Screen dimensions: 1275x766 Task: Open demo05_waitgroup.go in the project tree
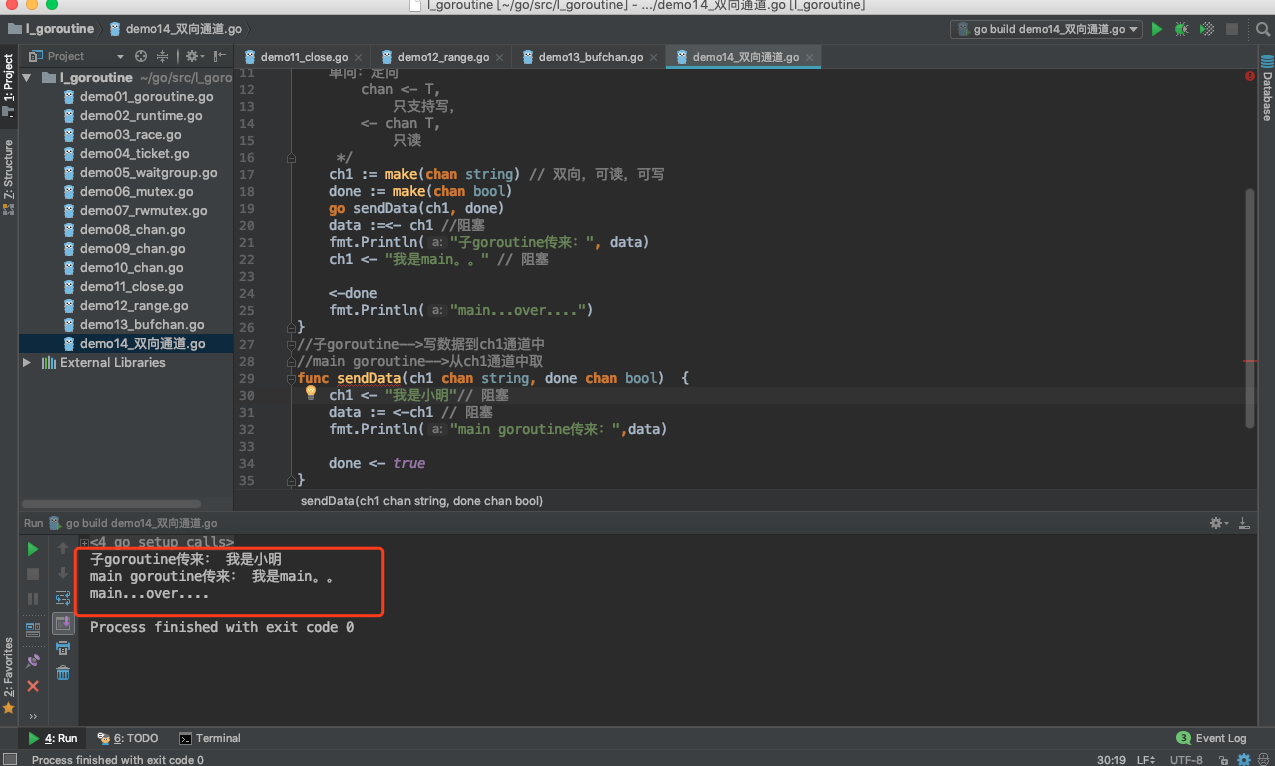tap(148, 173)
